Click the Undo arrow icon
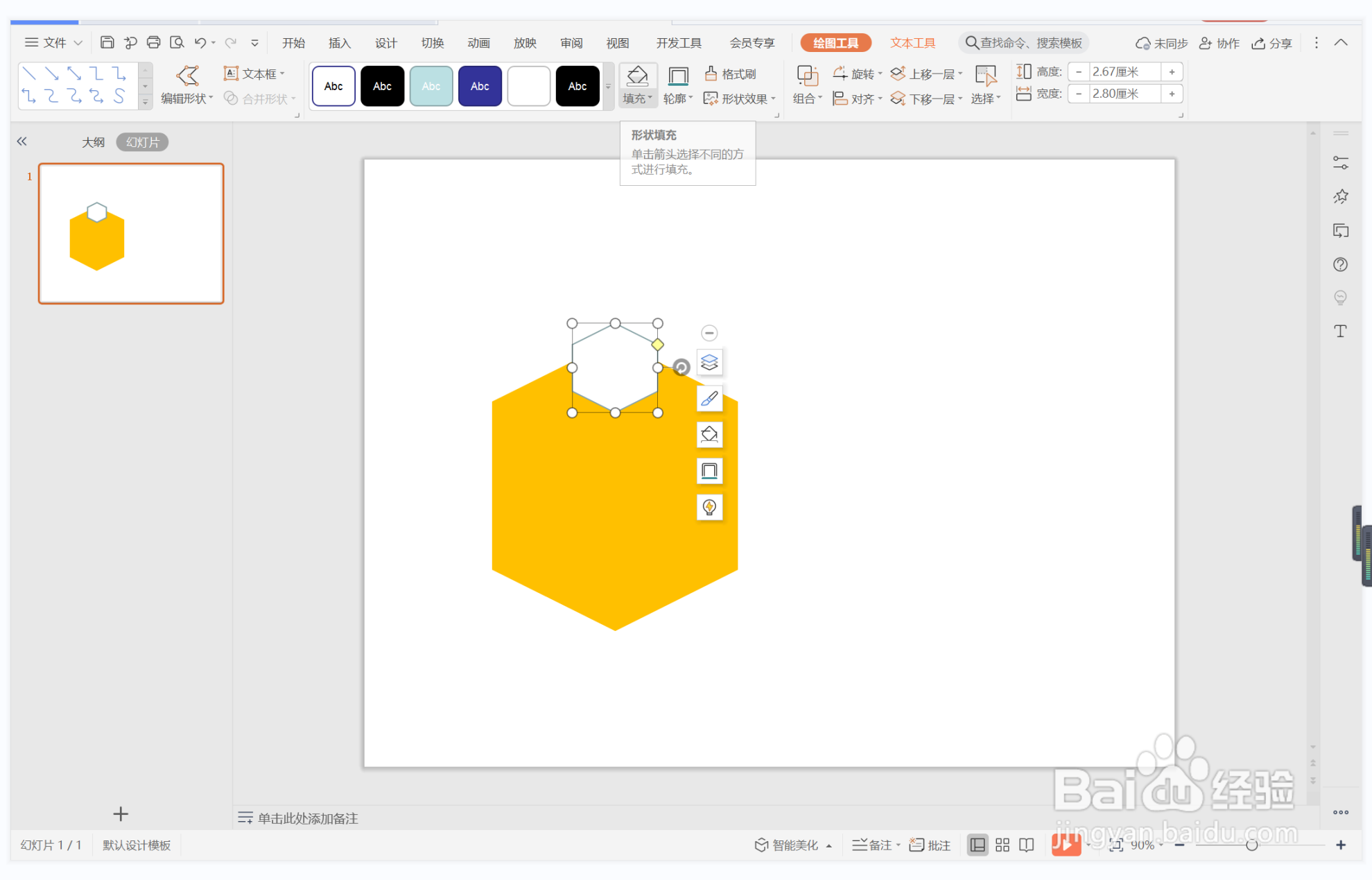This screenshot has width=1372, height=880. [x=200, y=43]
